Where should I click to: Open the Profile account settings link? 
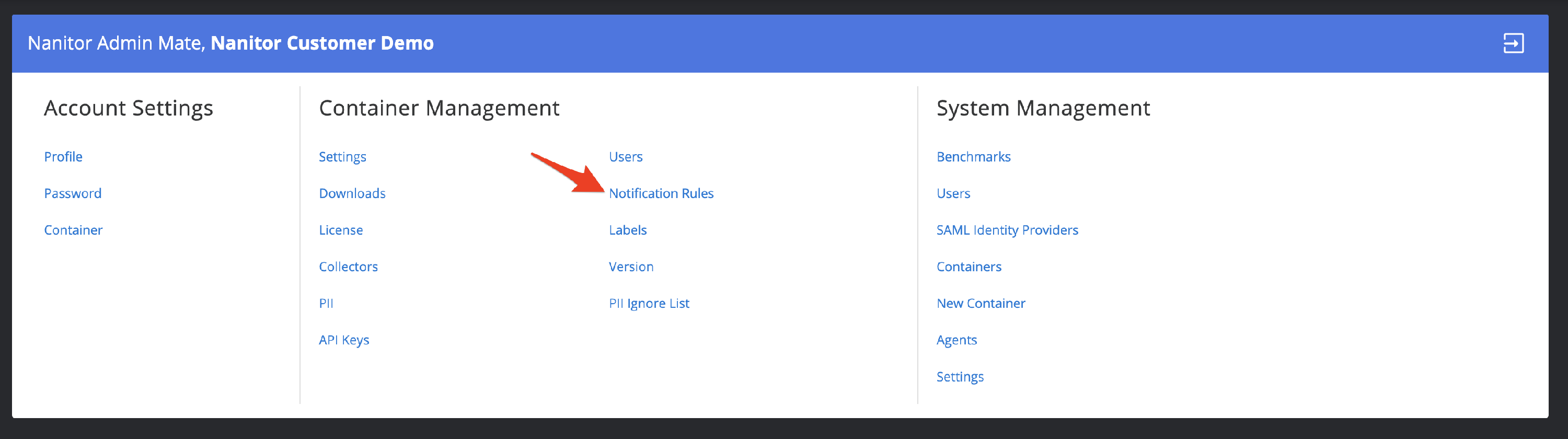(63, 156)
